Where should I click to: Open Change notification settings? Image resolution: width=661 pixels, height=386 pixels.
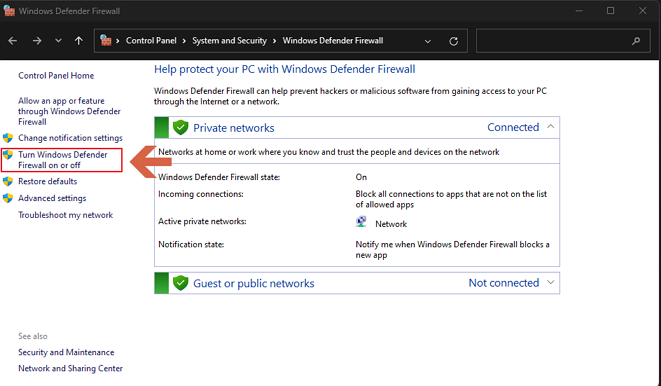pyautogui.click(x=70, y=138)
